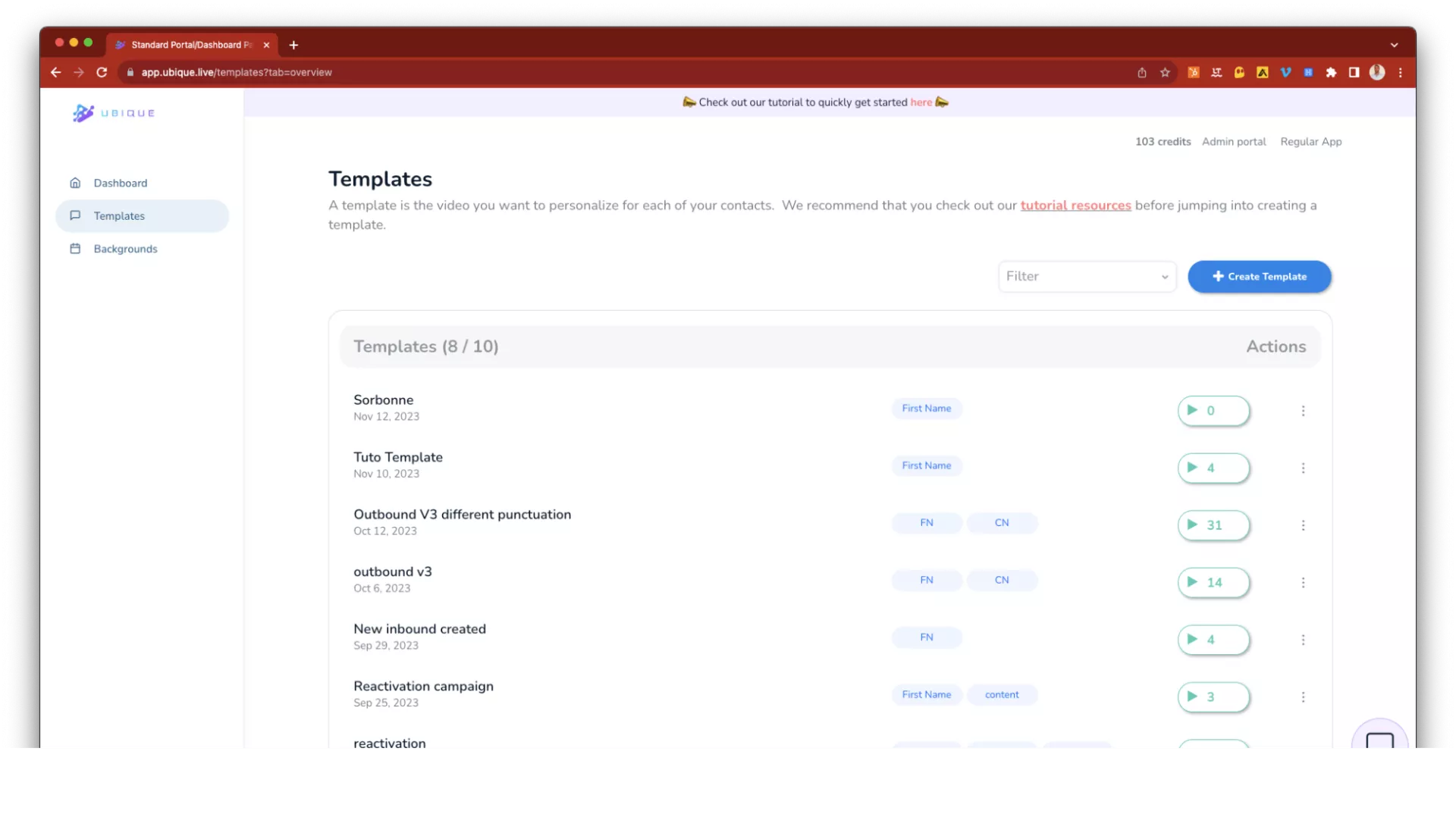Image resolution: width=1456 pixels, height=836 pixels.
Task: Open three-dot menu for Sorbonne template
Action: coord(1303,411)
